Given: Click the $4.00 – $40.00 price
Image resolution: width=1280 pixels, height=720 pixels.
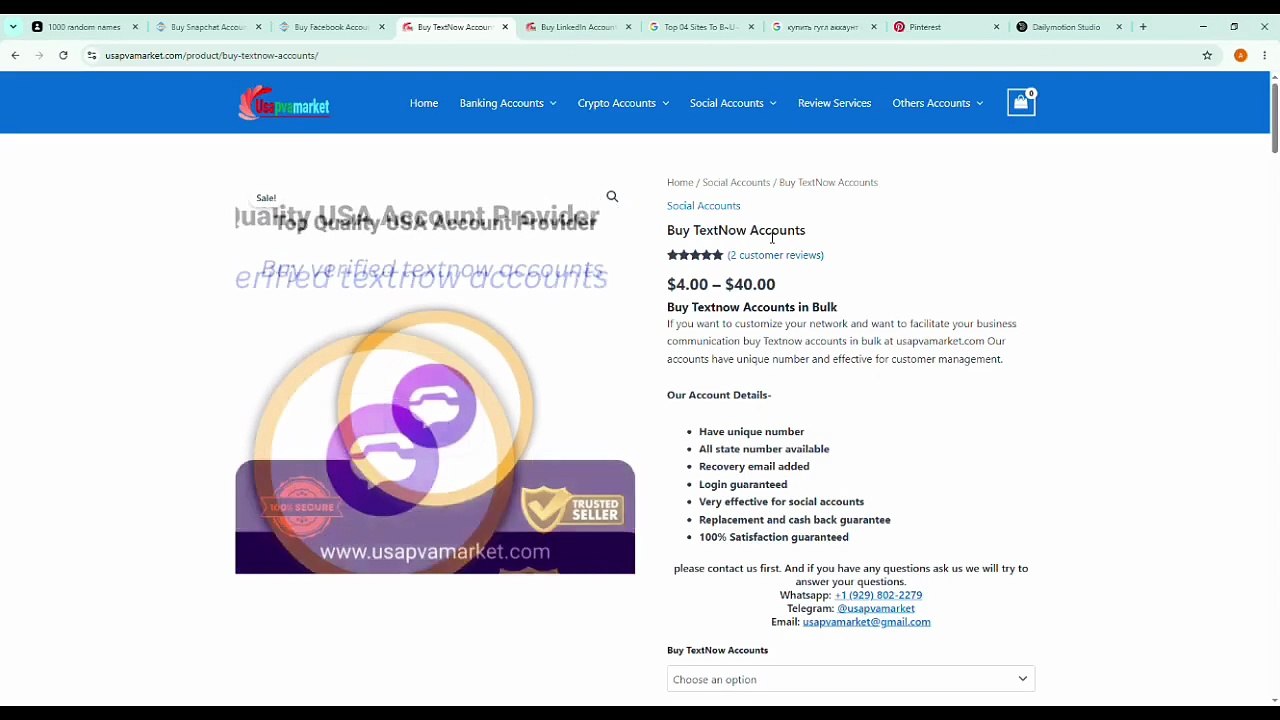Looking at the screenshot, I should point(721,285).
